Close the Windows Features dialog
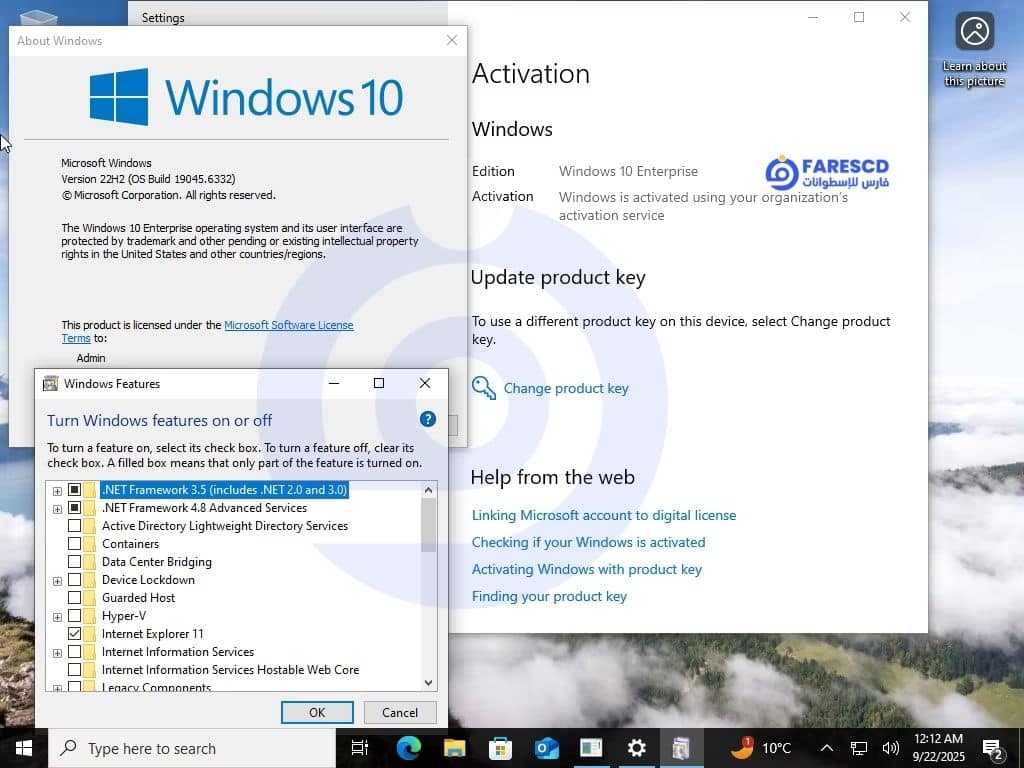 click(x=424, y=383)
